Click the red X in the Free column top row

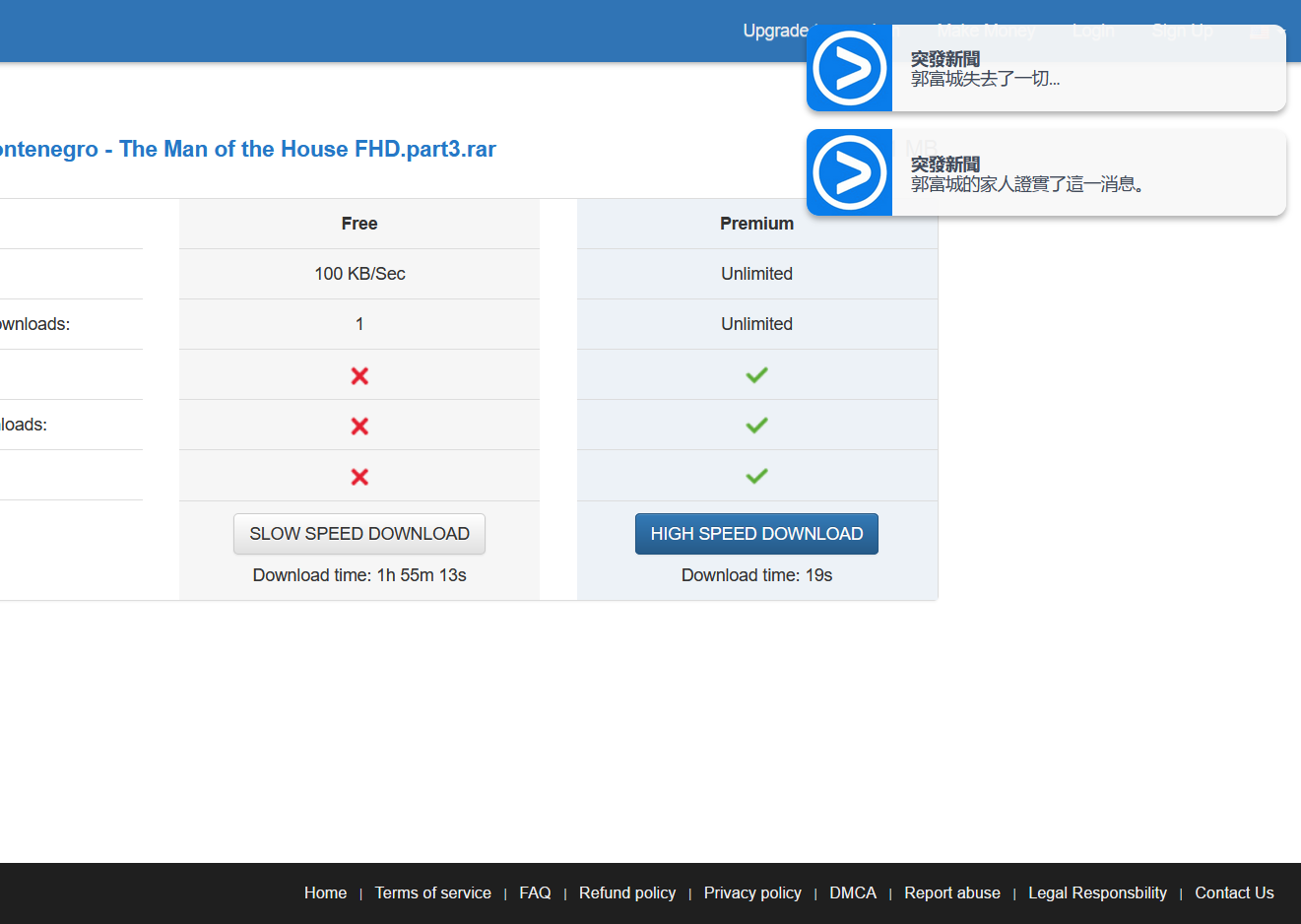(359, 375)
